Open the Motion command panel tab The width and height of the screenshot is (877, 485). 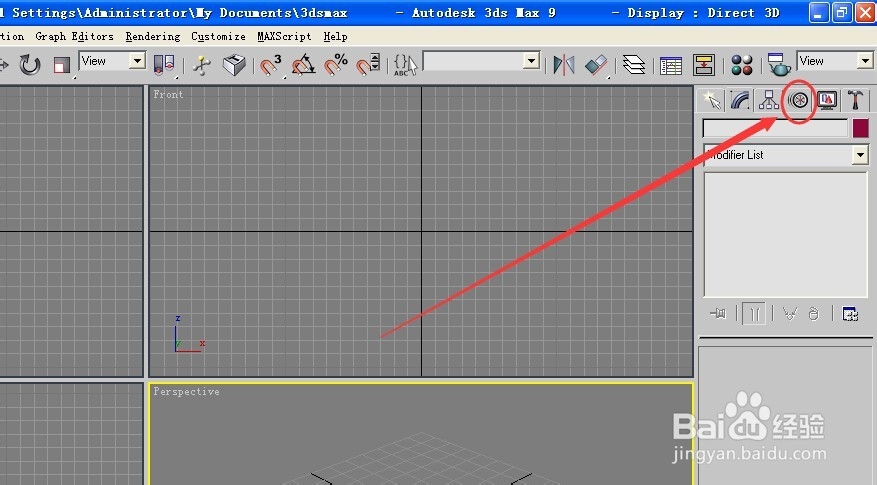point(799,101)
